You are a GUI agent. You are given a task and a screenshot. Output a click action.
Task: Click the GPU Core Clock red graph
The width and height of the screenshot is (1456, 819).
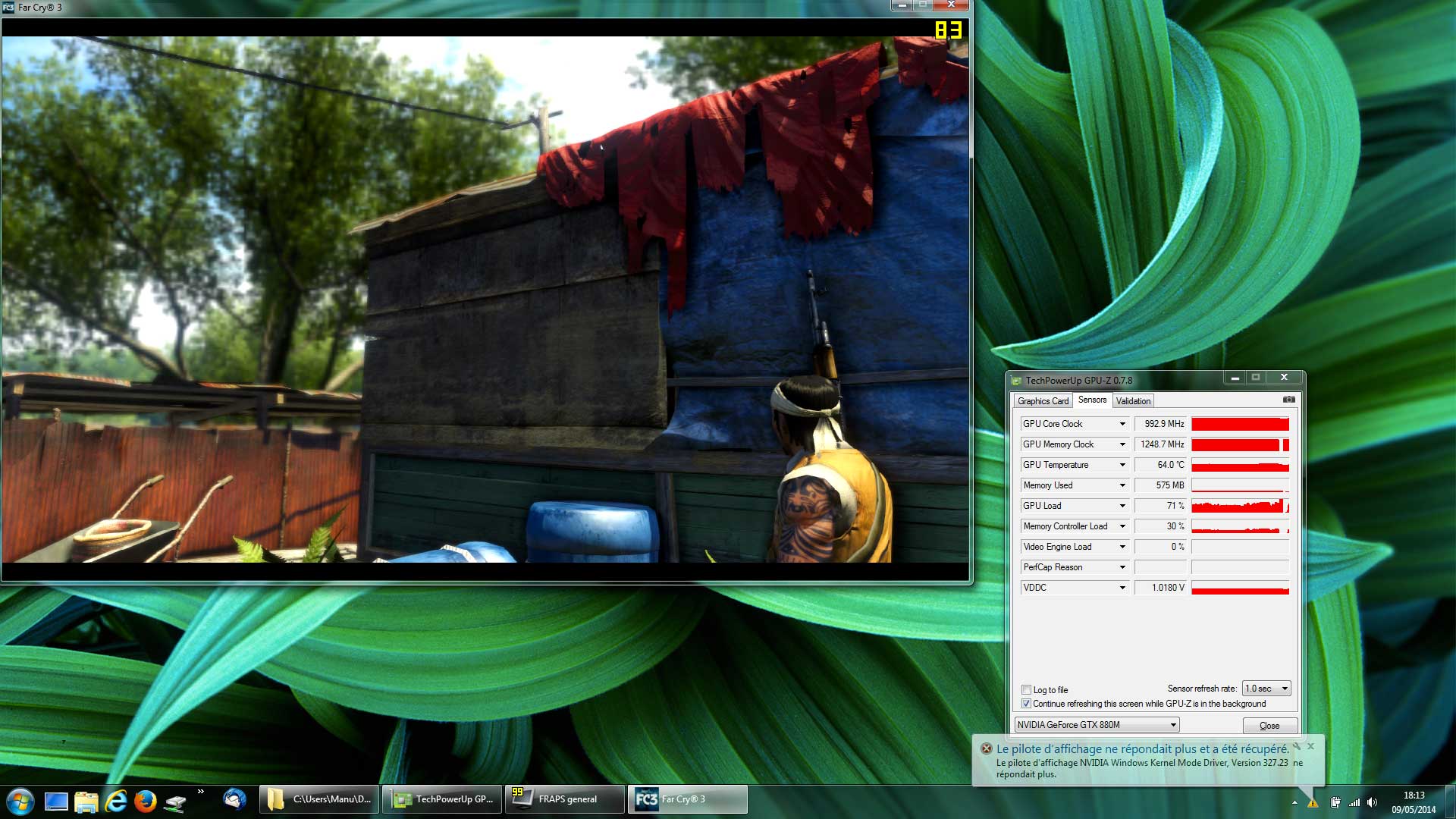click(1240, 424)
